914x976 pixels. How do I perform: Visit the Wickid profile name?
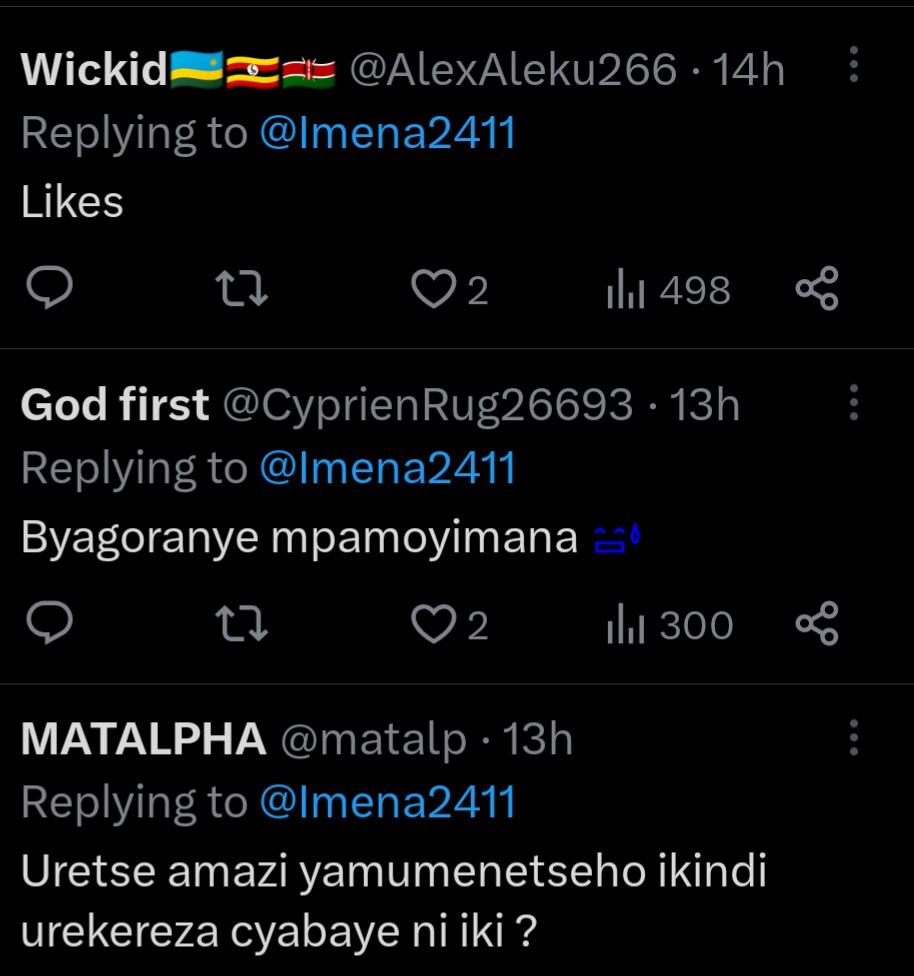tap(94, 69)
